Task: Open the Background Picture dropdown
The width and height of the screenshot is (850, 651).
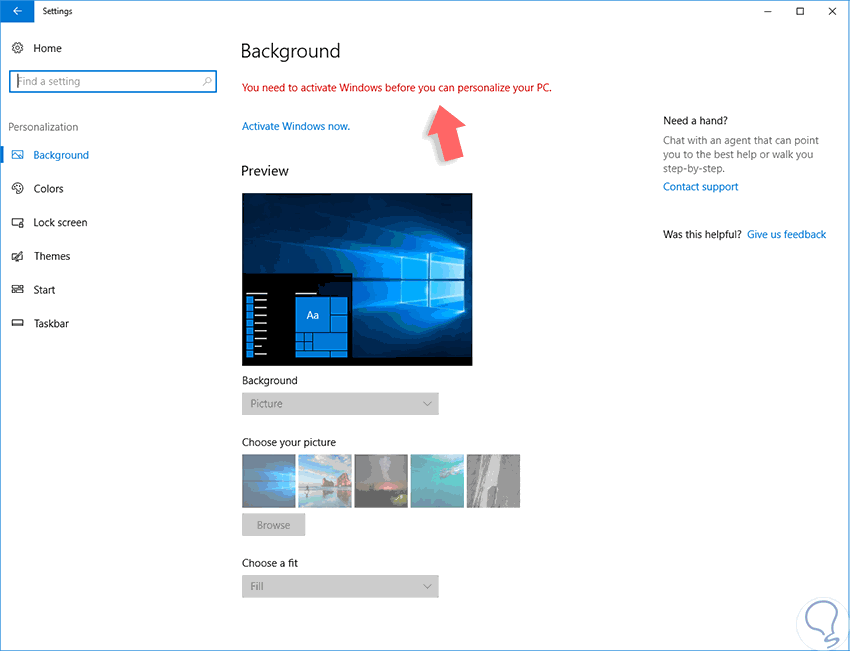Action: (x=340, y=404)
